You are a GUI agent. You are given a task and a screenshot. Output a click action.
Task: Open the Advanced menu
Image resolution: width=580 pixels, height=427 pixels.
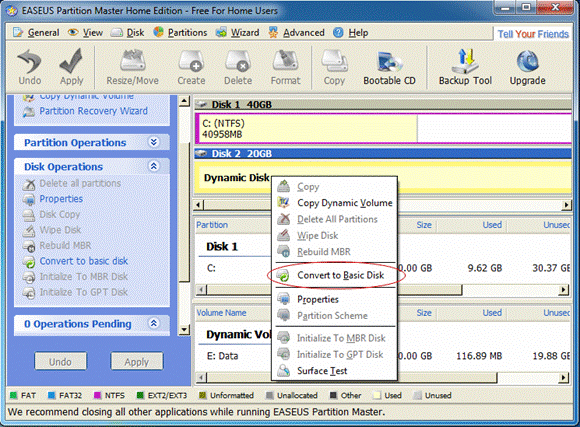pyautogui.click(x=297, y=33)
